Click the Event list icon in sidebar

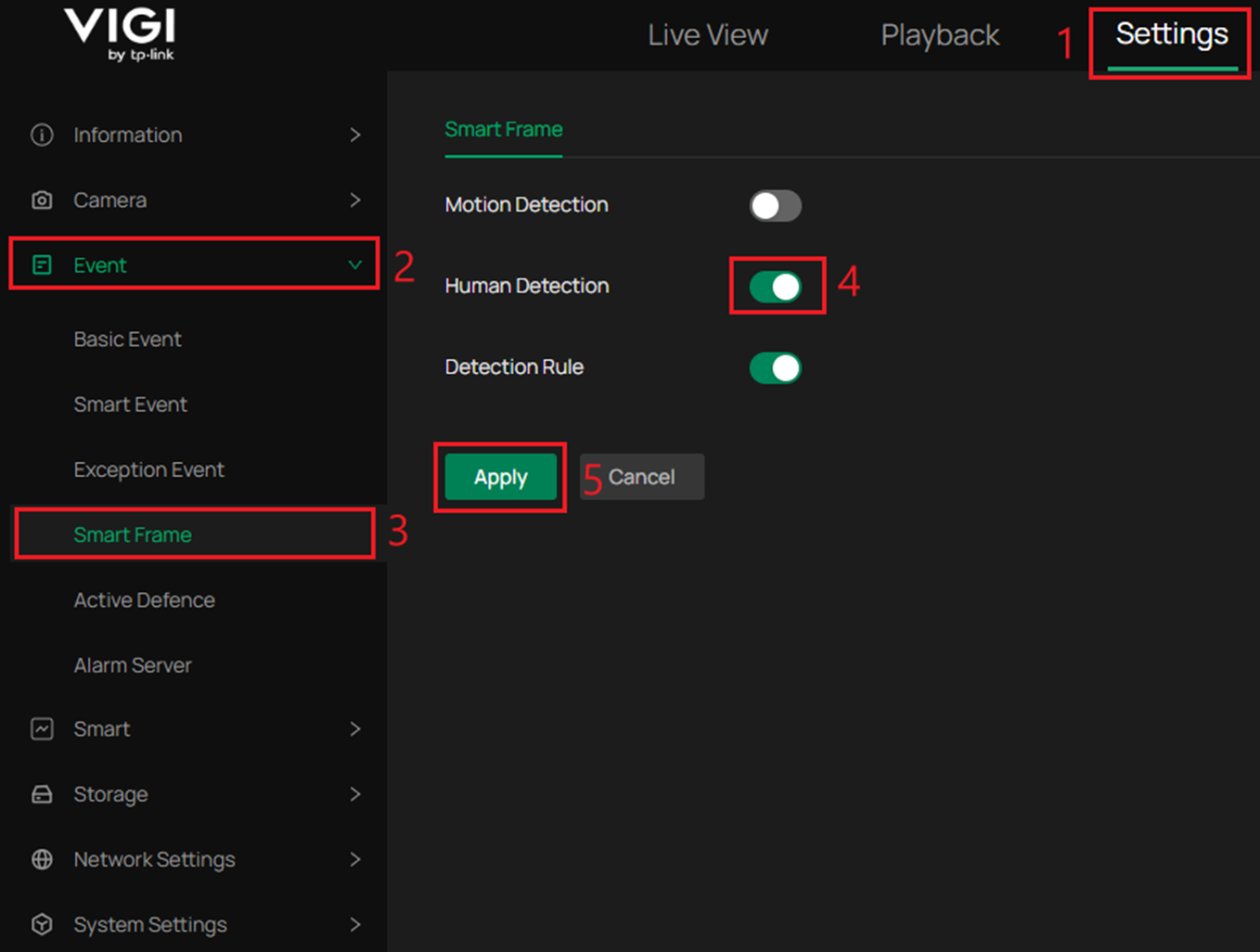(42, 265)
